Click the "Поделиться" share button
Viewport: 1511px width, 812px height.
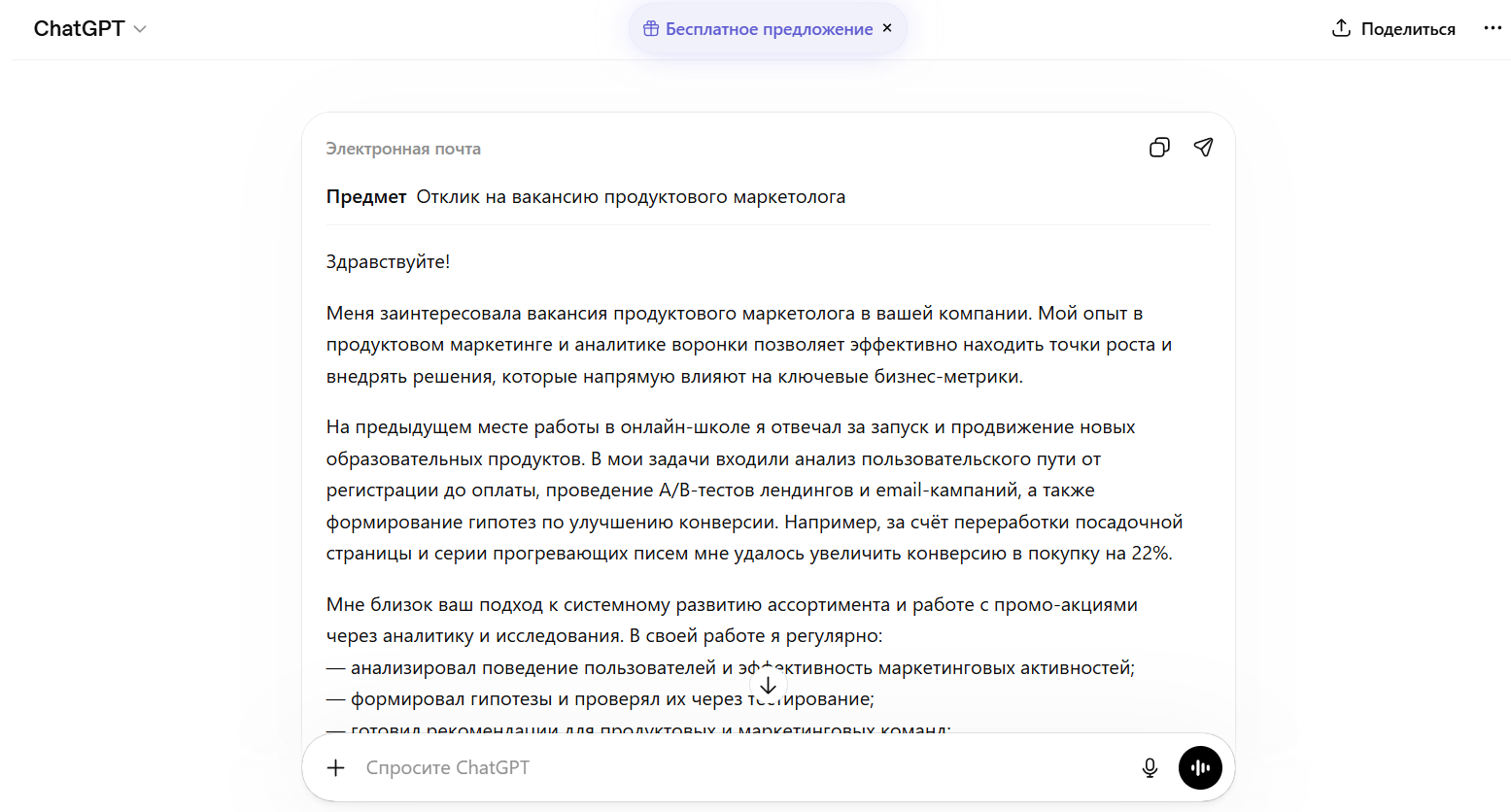1393,29
